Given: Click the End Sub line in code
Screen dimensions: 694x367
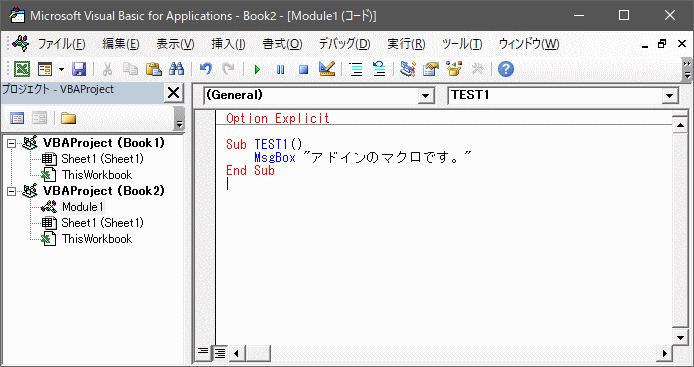Looking at the screenshot, I should [x=251, y=170].
